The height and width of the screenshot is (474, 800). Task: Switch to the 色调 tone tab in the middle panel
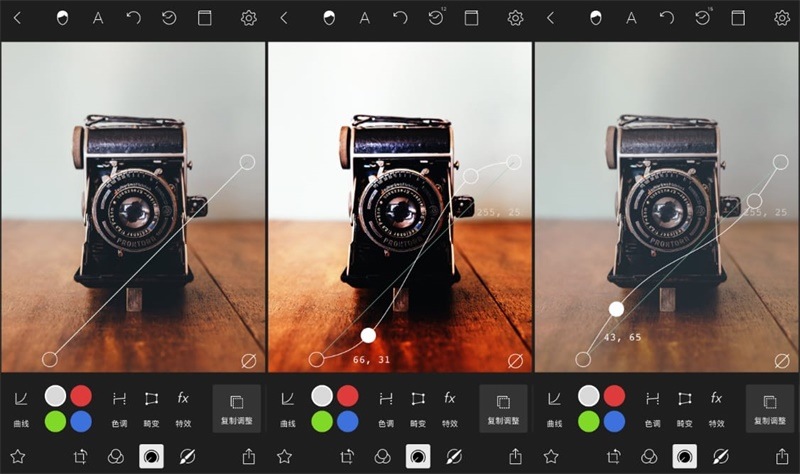(x=386, y=408)
